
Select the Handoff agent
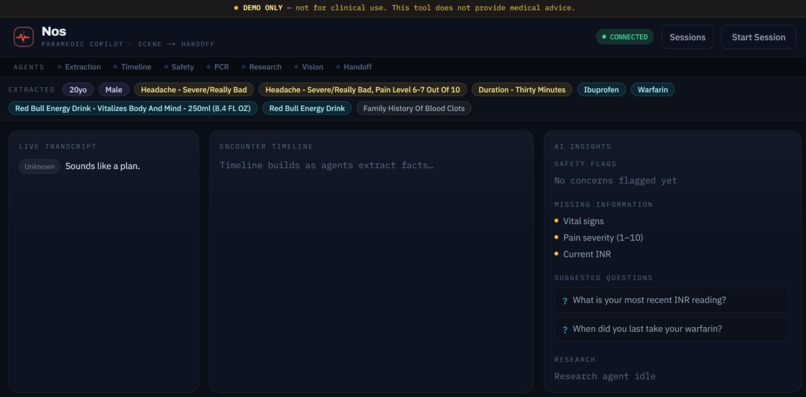[354, 67]
